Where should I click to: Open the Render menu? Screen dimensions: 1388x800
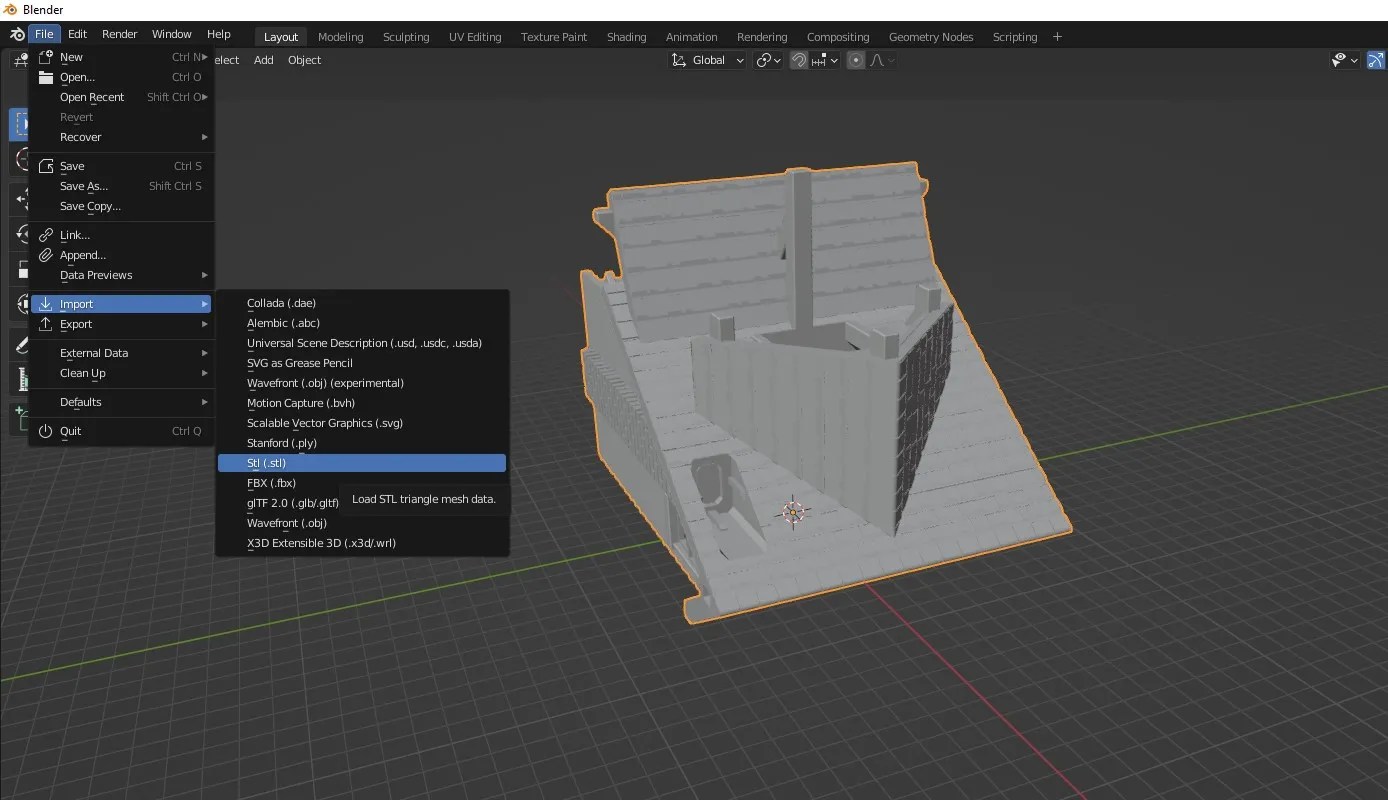119,34
